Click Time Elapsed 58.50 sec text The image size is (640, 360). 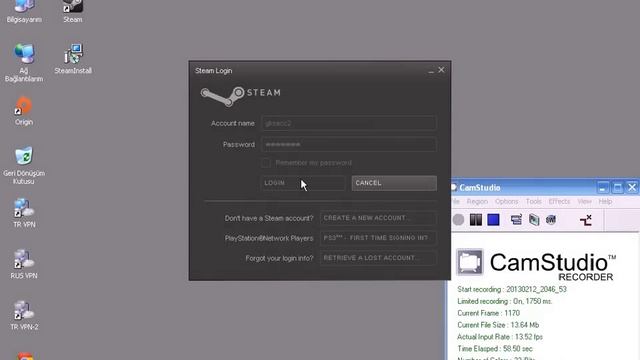495,349
